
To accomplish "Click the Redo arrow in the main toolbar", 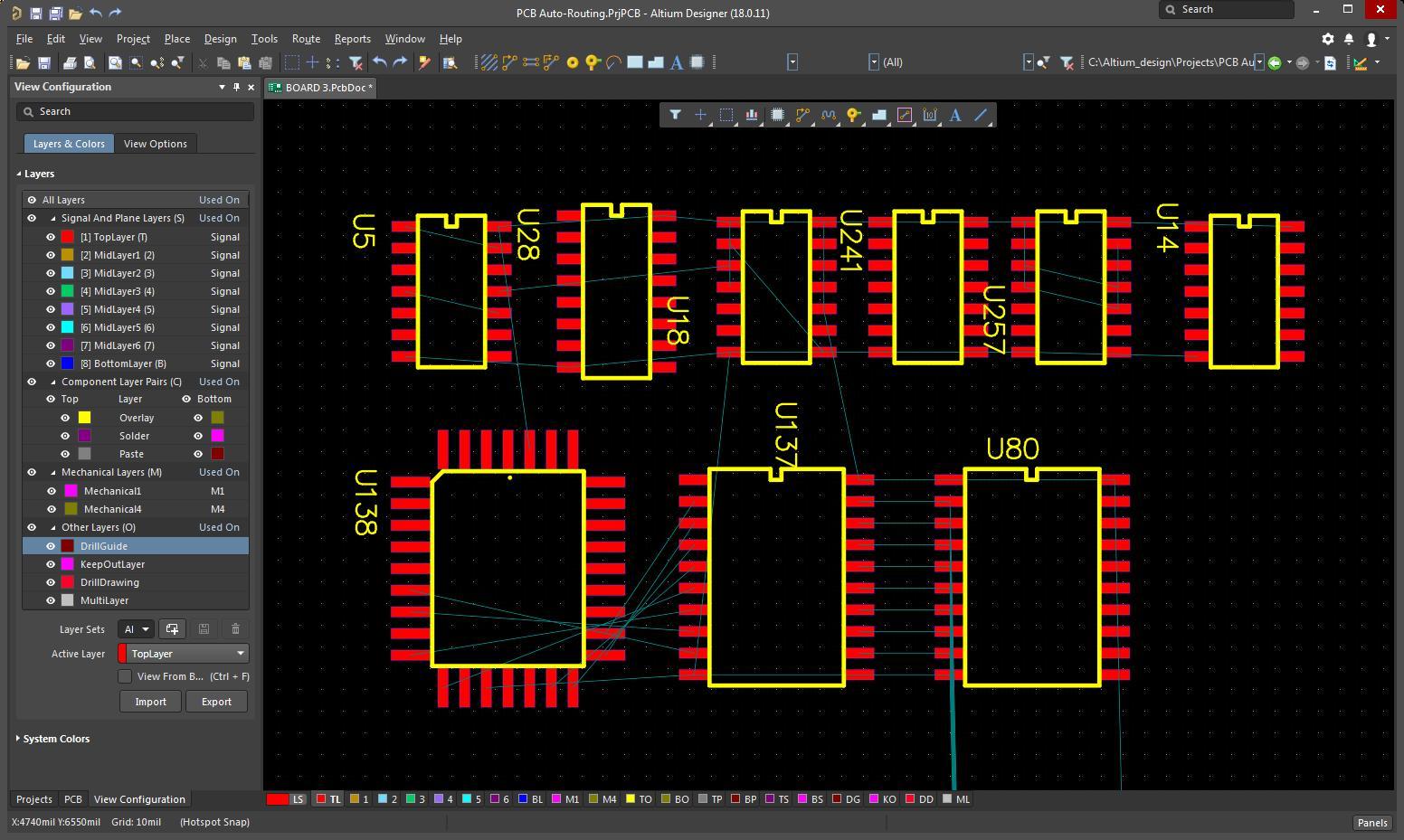I will tap(401, 62).
